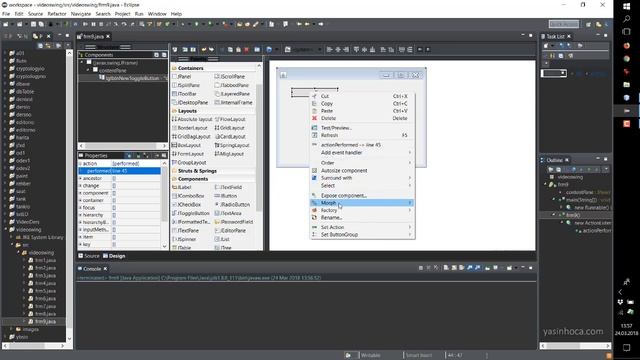Pick SpringLayout from the palette
640x360 pixels.
(x=232, y=145)
